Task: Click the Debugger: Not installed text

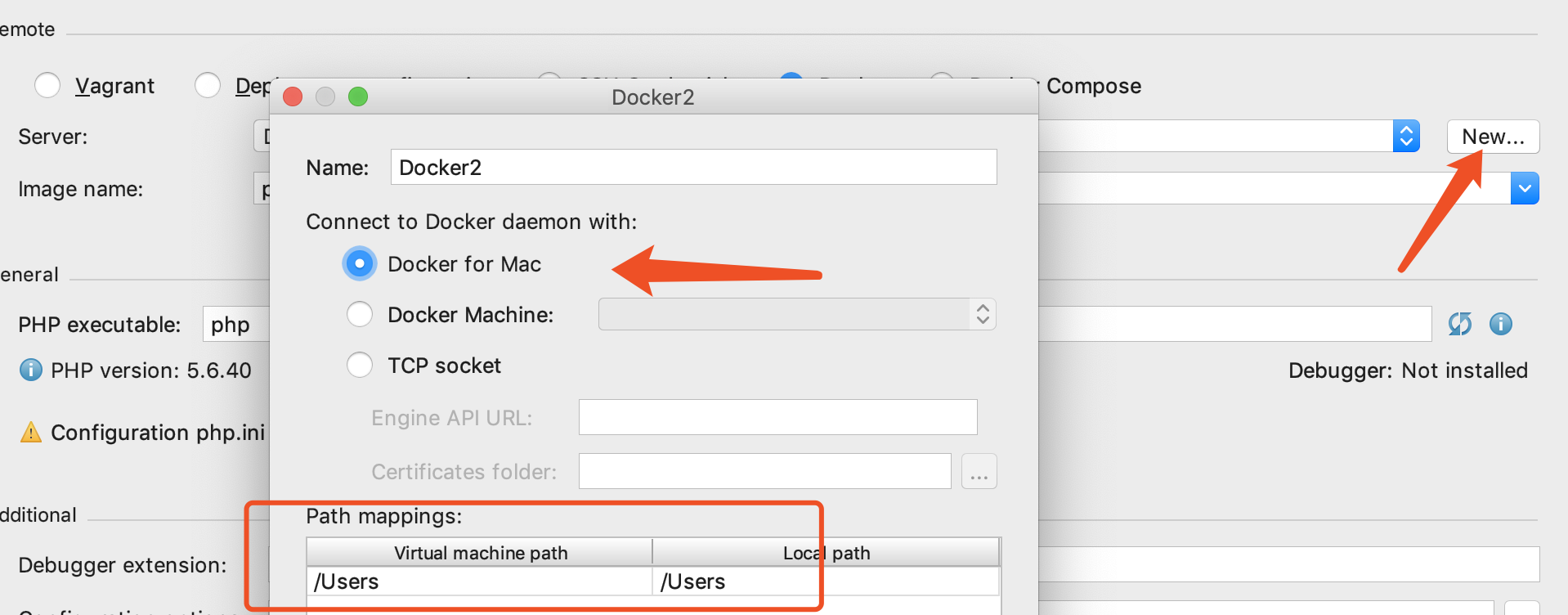Action: pos(1408,370)
